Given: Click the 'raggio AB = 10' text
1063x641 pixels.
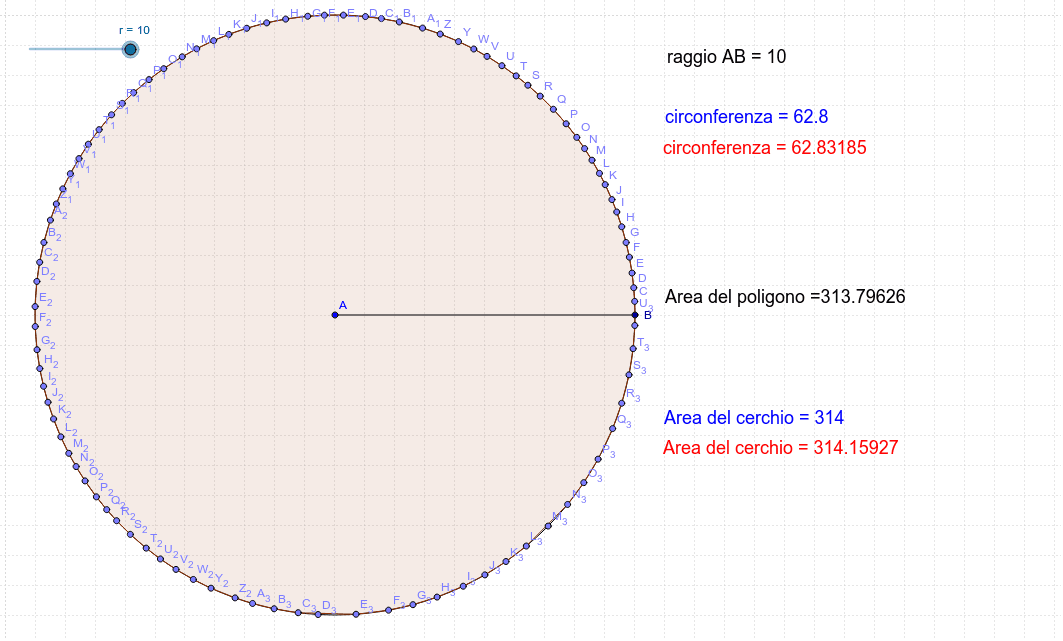Looking at the screenshot, I should [x=726, y=56].
